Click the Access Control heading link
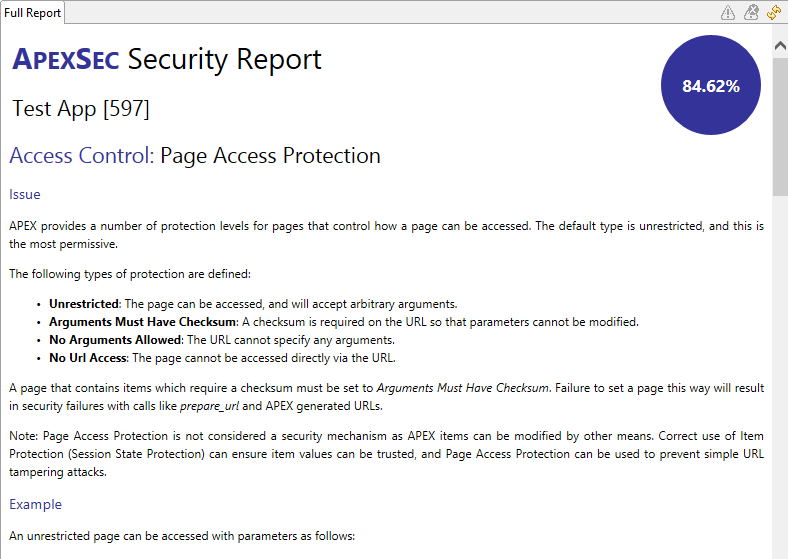This screenshot has height=559, width=788. coord(81,155)
